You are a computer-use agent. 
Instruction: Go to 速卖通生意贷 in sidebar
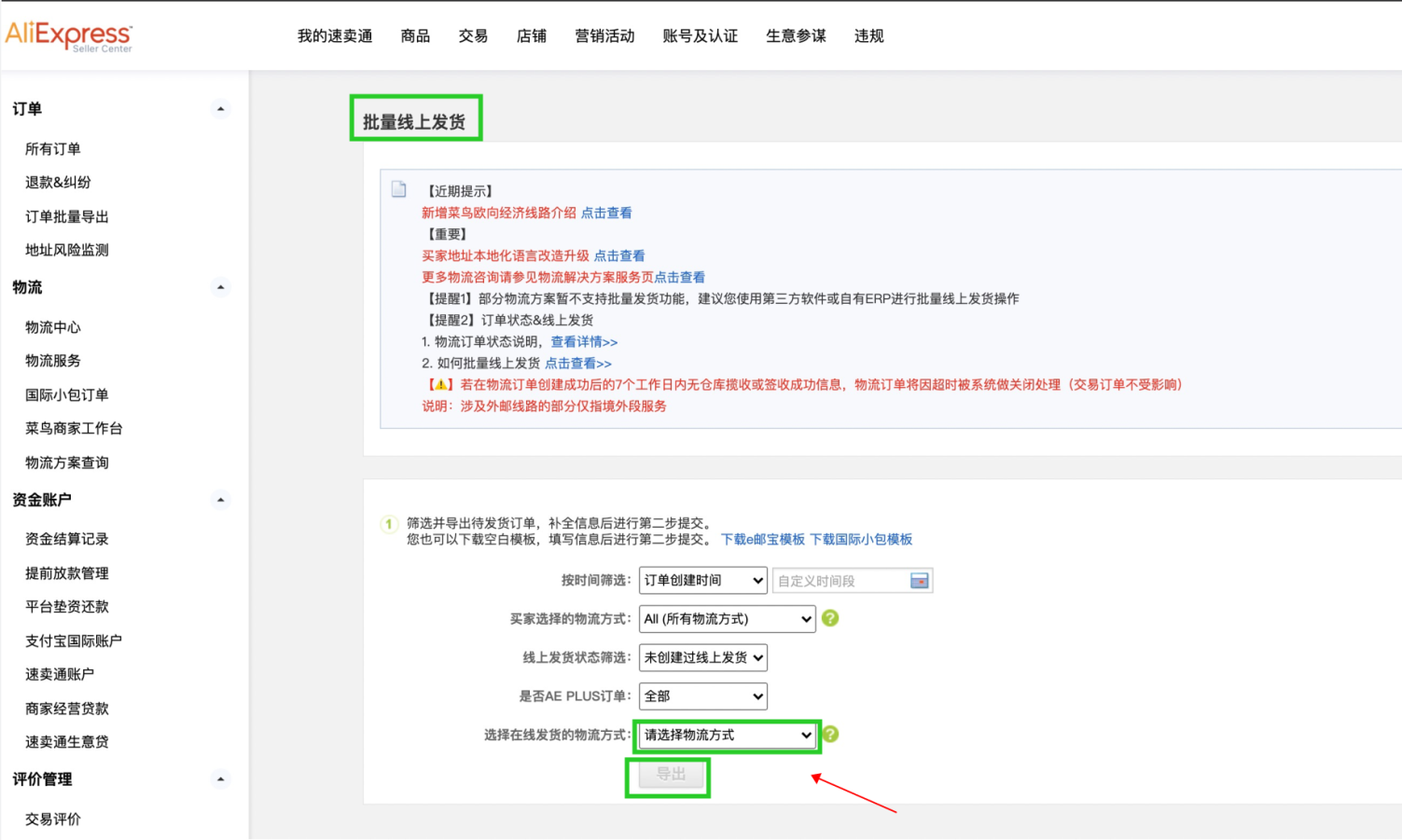click(67, 742)
